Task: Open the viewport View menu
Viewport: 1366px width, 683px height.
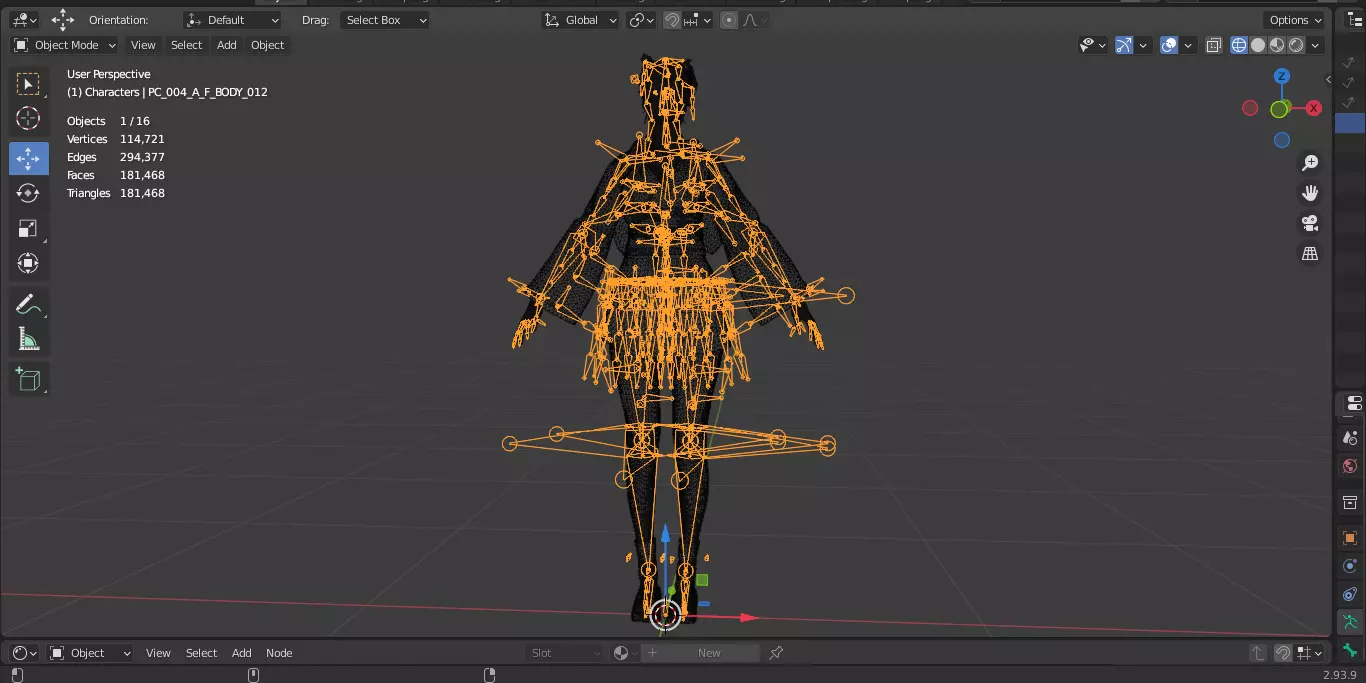Action: click(x=143, y=45)
